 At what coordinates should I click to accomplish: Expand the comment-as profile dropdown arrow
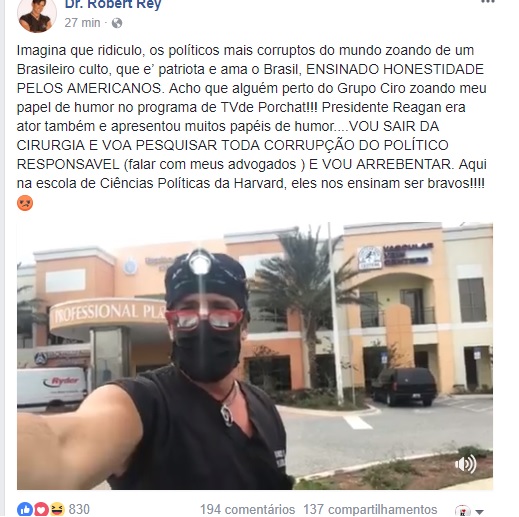[479, 512]
